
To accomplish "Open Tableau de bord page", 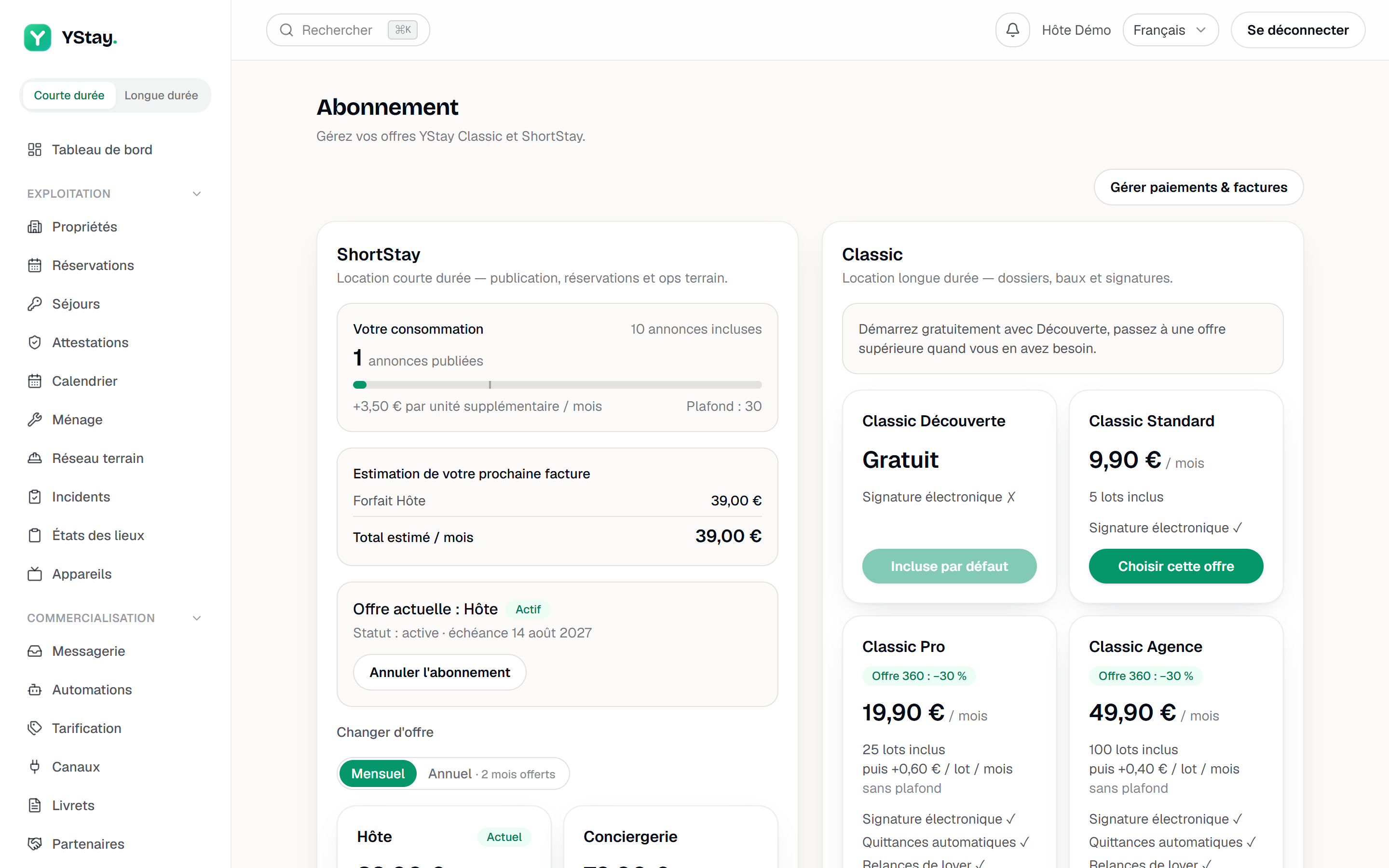I will point(115,150).
